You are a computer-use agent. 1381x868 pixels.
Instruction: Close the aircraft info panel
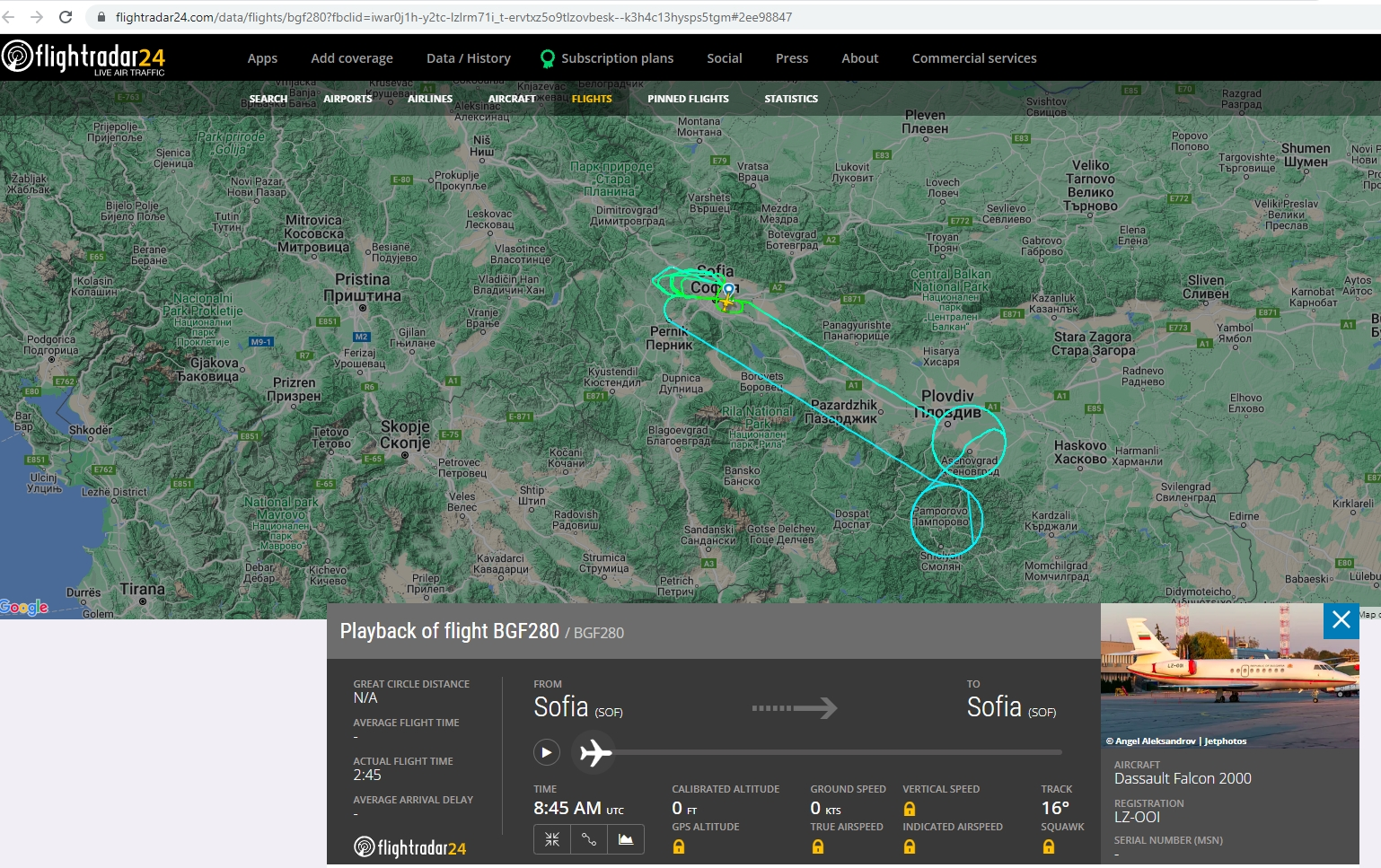[x=1341, y=620]
